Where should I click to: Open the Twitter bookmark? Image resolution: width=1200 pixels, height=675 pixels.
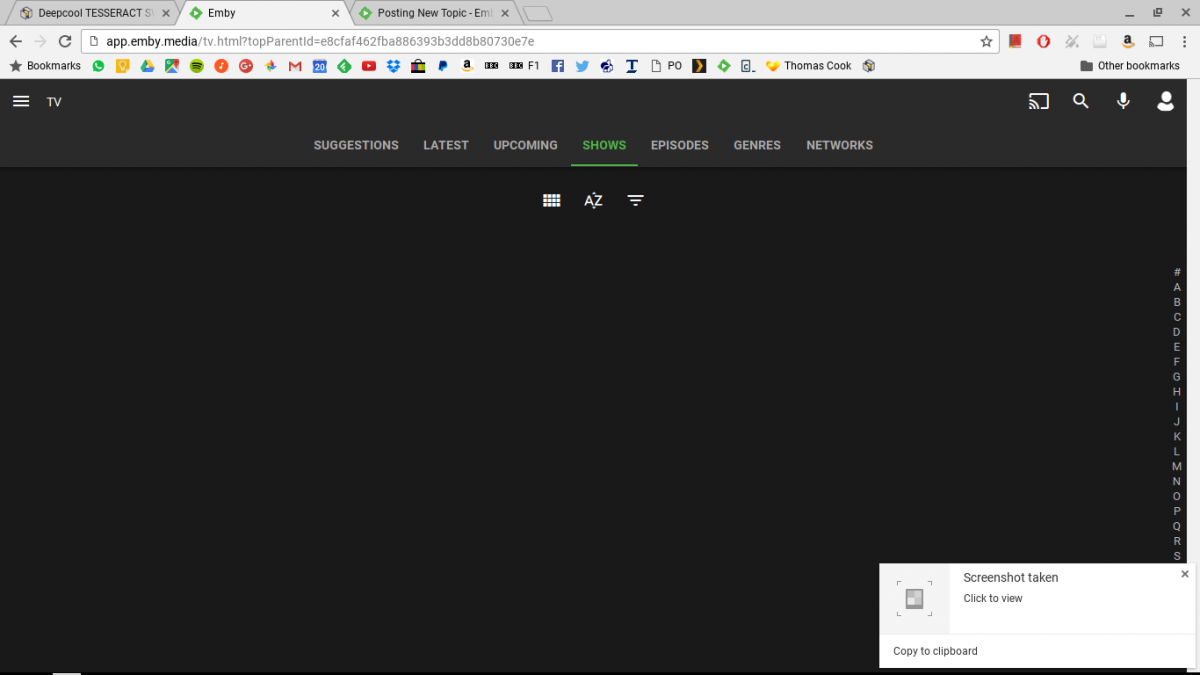(x=582, y=66)
